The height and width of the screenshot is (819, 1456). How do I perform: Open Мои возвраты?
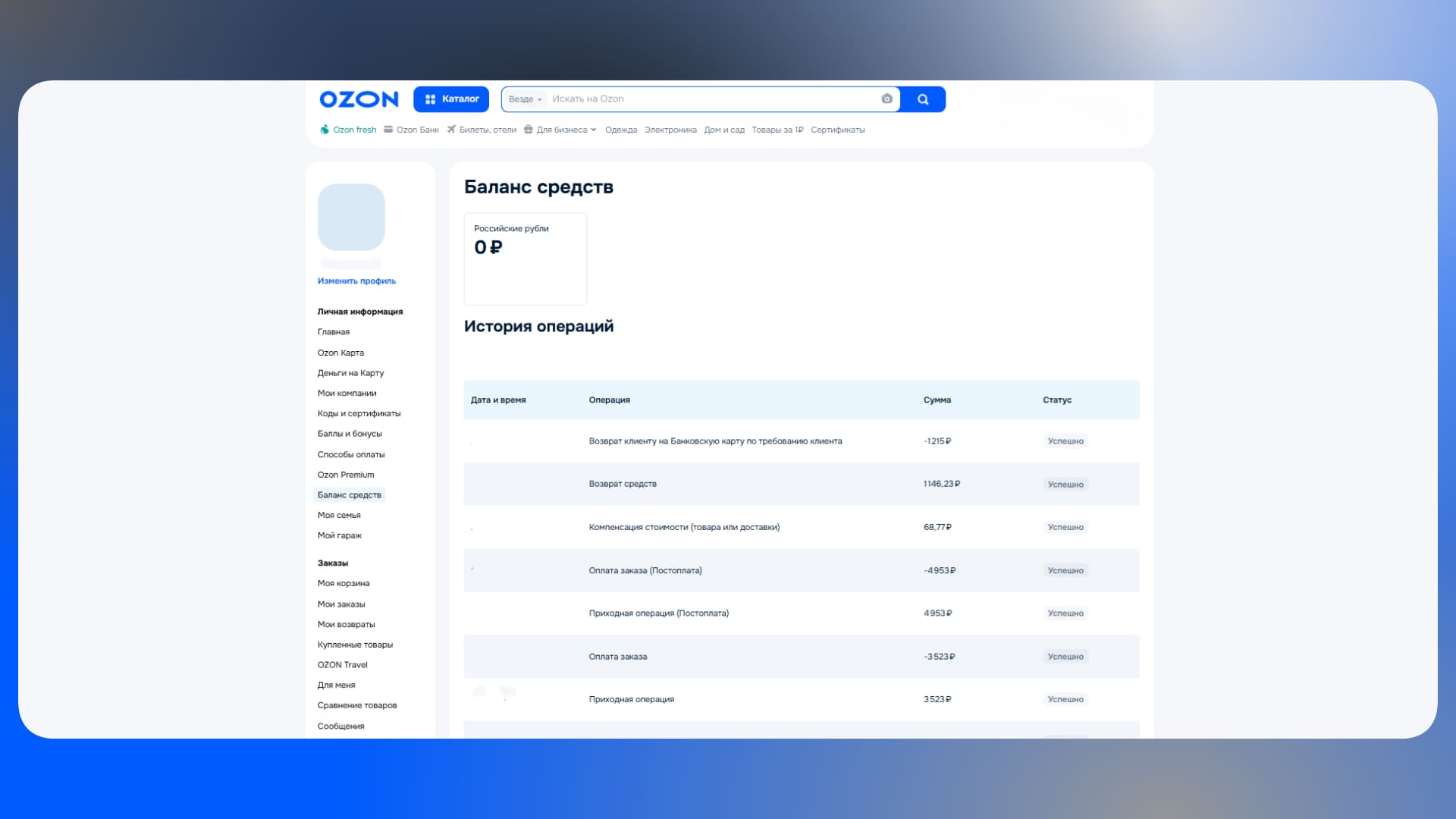pyautogui.click(x=346, y=625)
